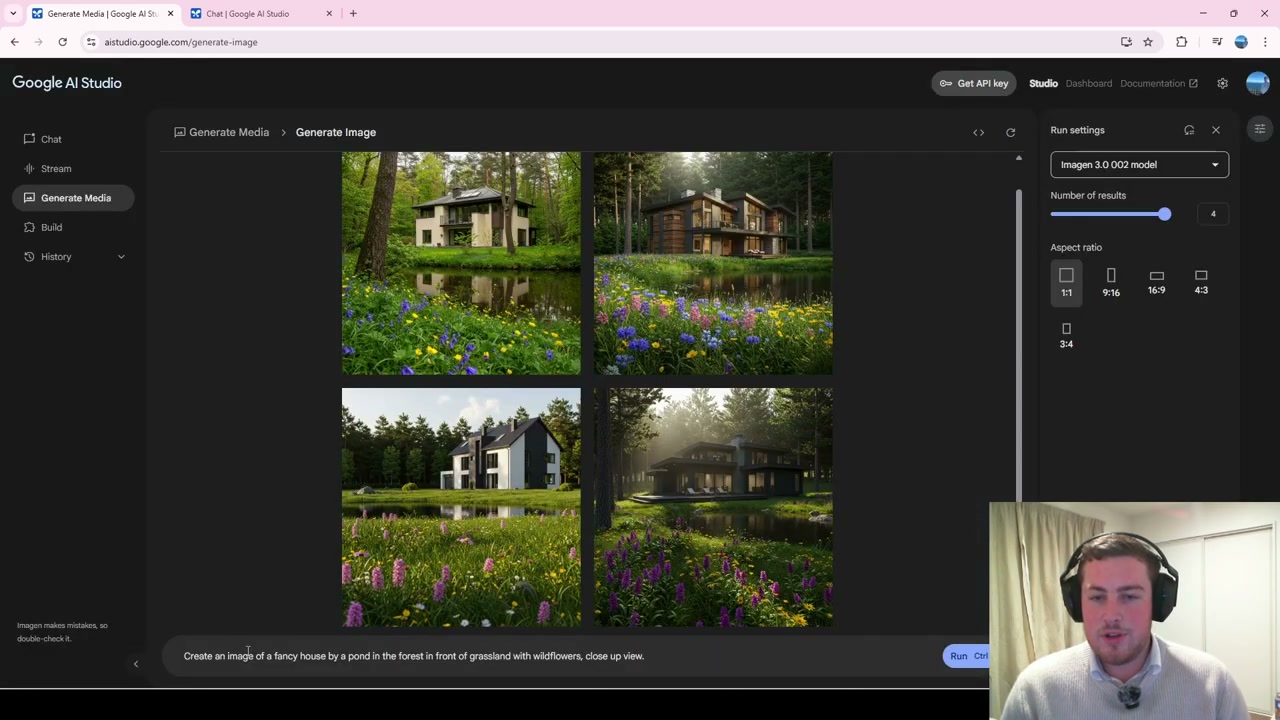Open the settings gear icon
1280x720 pixels.
1222,84
